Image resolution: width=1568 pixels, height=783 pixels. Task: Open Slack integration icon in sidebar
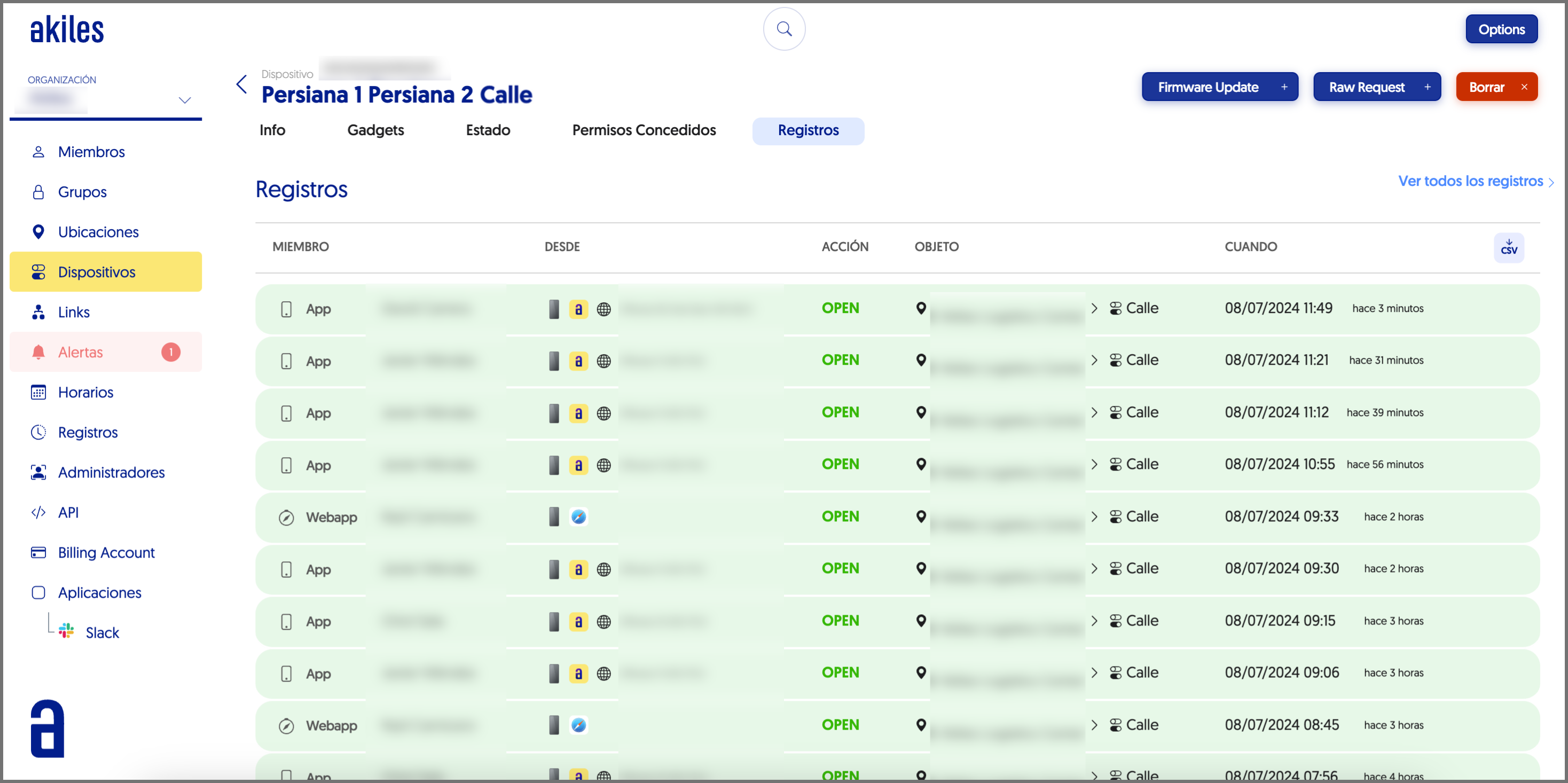coord(66,631)
